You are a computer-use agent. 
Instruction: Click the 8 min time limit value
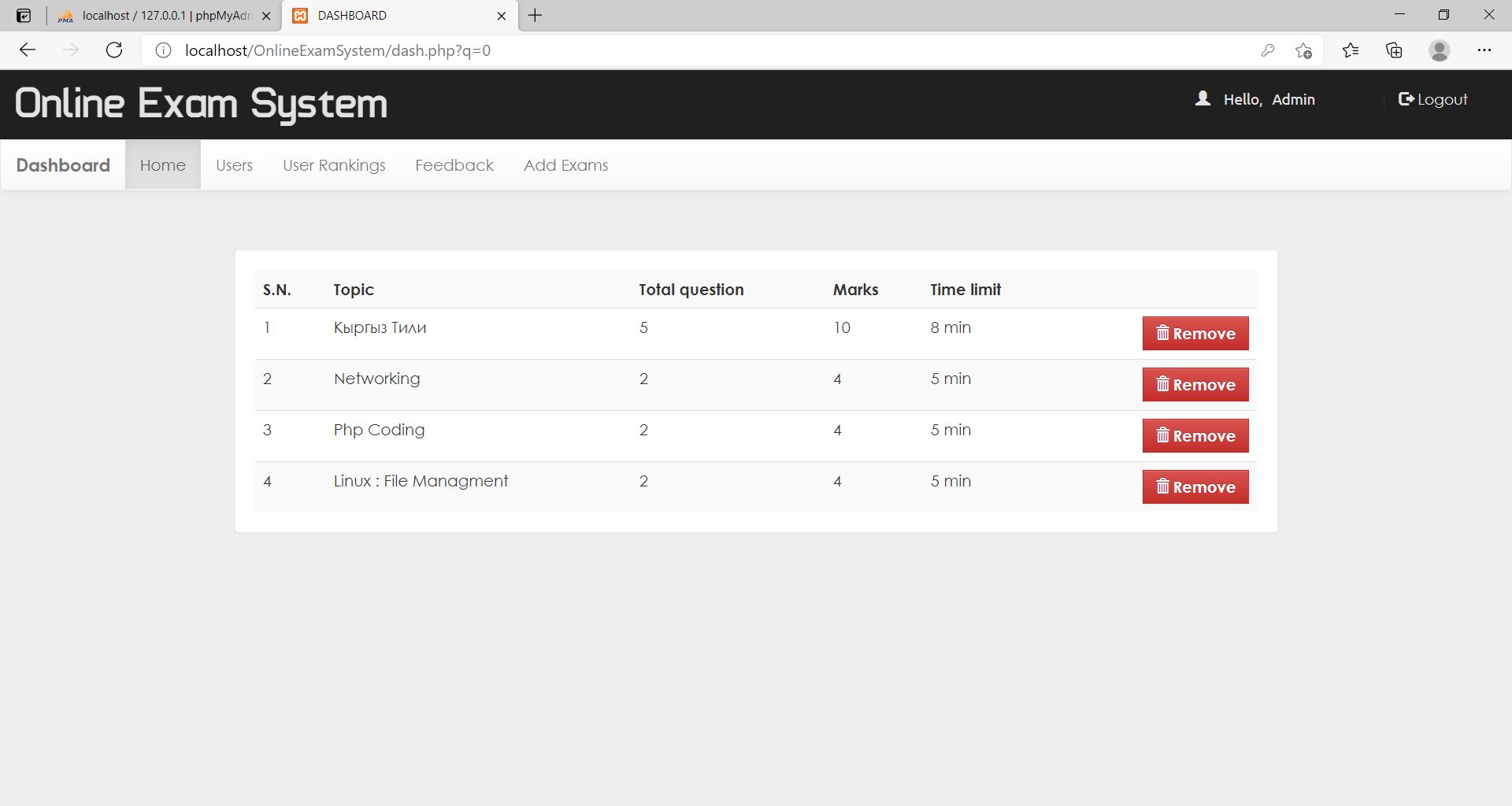pyautogui.click(x=951, y=327)
